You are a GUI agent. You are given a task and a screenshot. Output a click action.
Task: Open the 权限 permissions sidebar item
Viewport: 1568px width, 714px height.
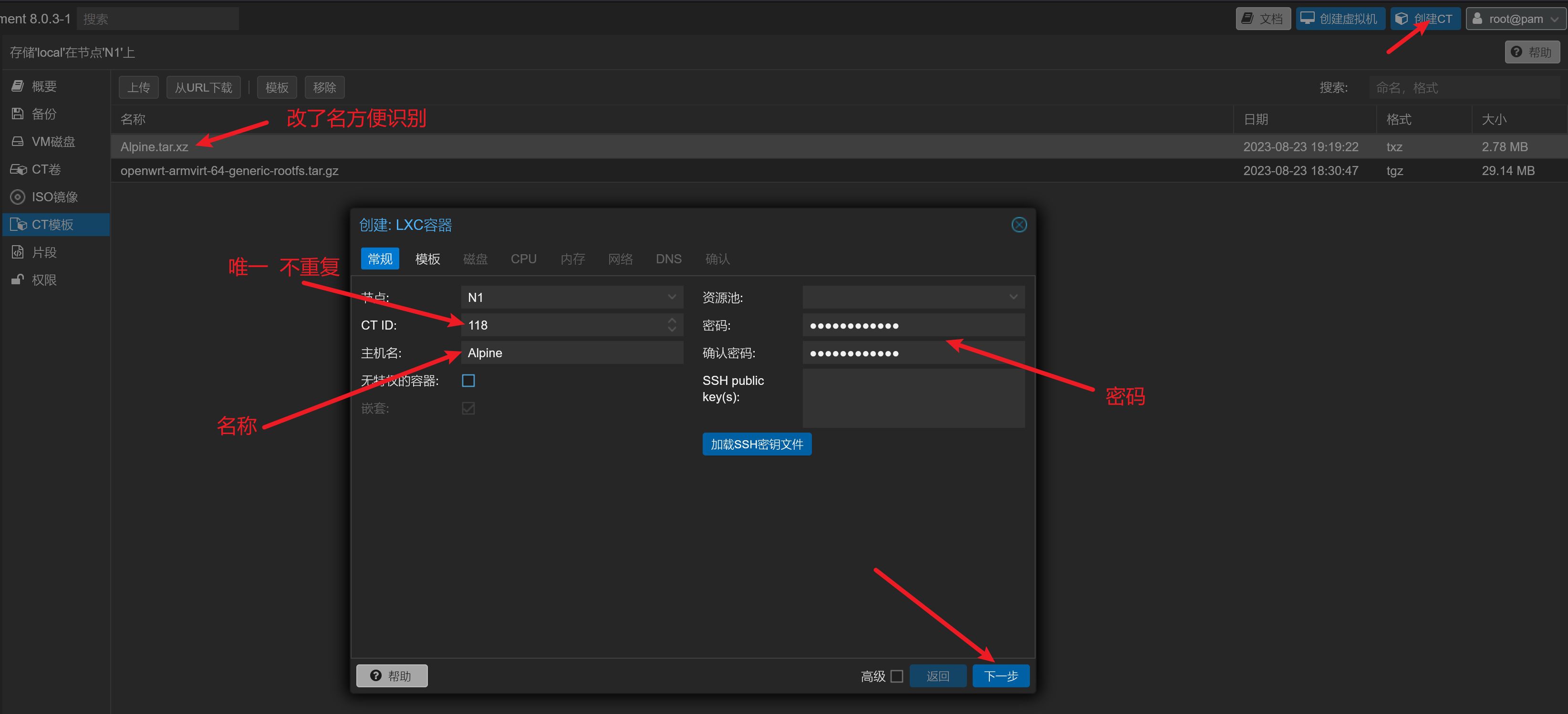tap(44, 280)
